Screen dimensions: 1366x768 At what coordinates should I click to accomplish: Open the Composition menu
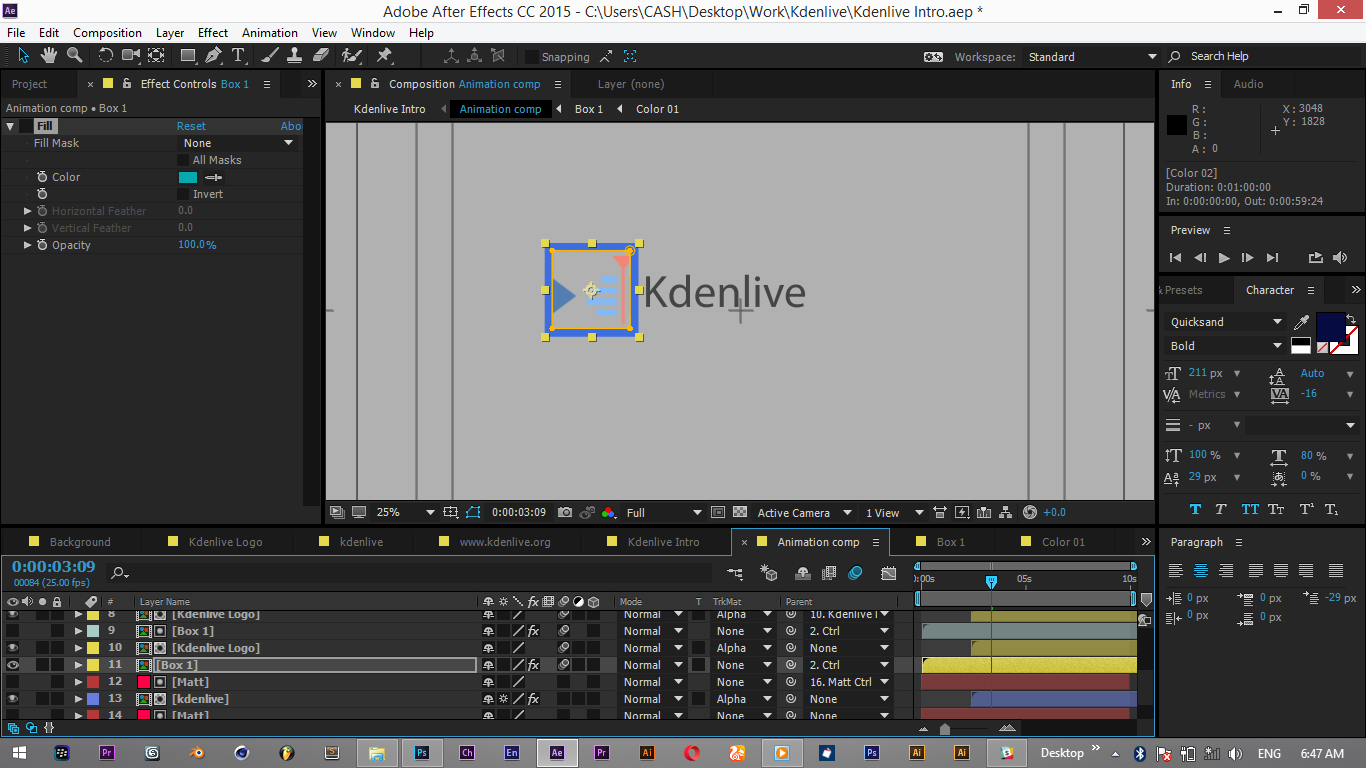click(x=107, y=32)
